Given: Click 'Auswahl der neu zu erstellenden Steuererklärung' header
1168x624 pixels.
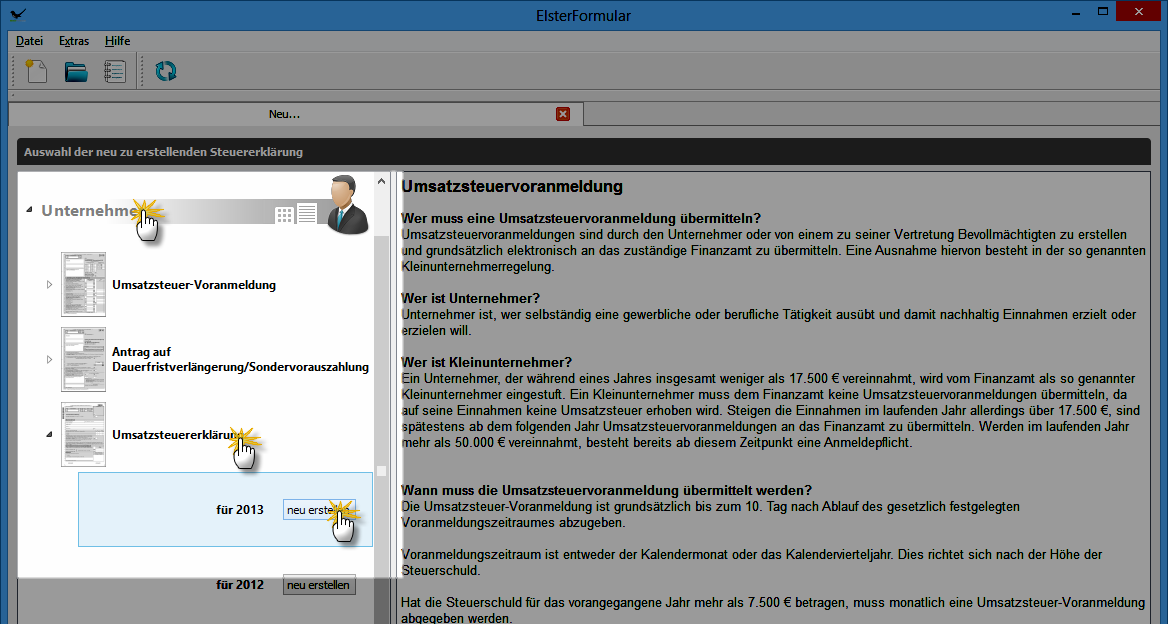Looking at the screenshot, I should coord(163,152).
